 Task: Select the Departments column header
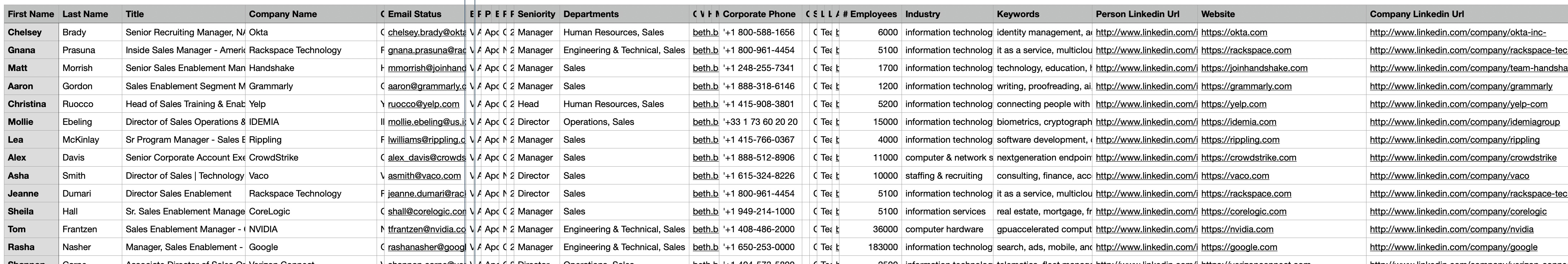point(590,14)
